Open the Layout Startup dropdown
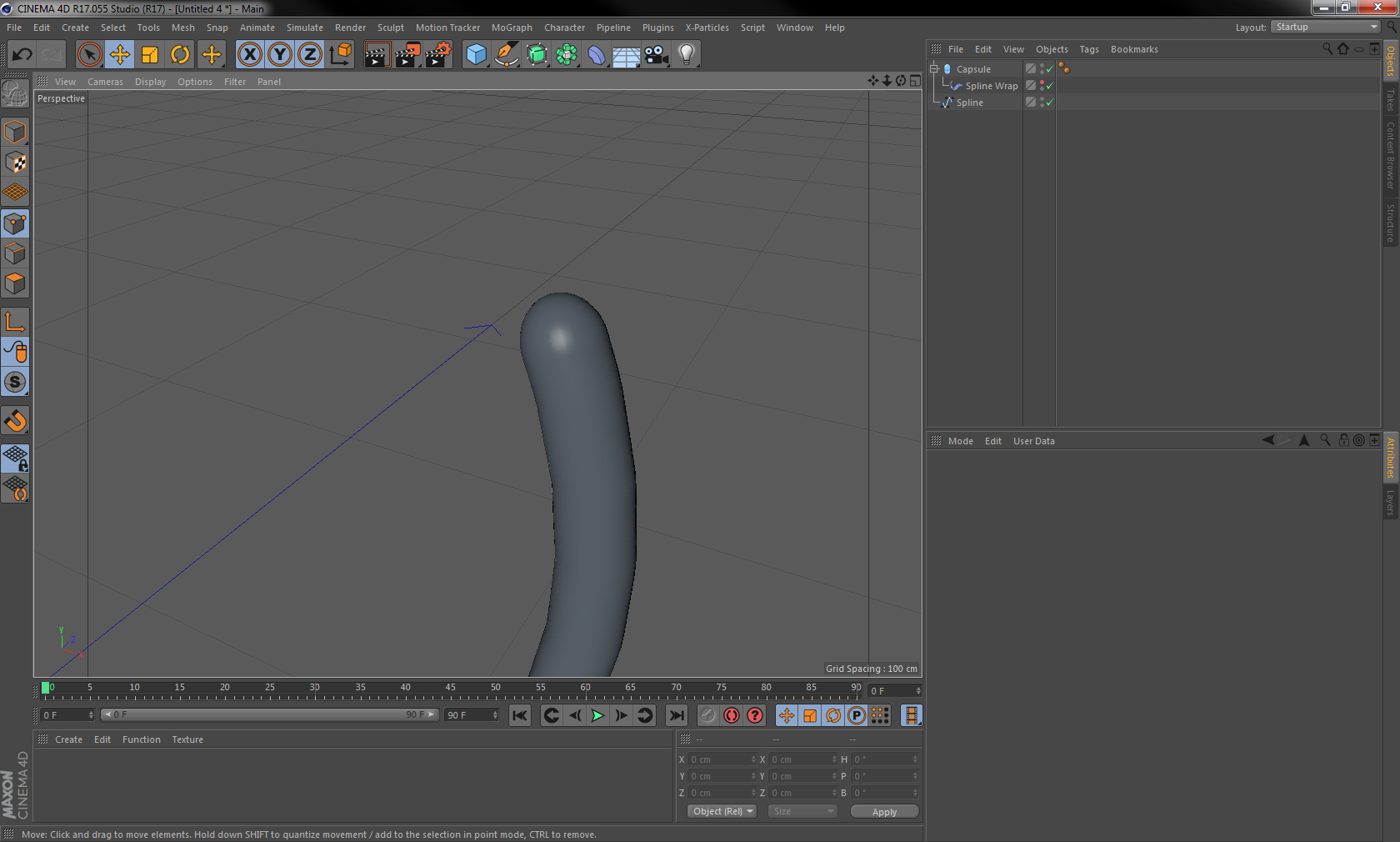 (1325, 28)
